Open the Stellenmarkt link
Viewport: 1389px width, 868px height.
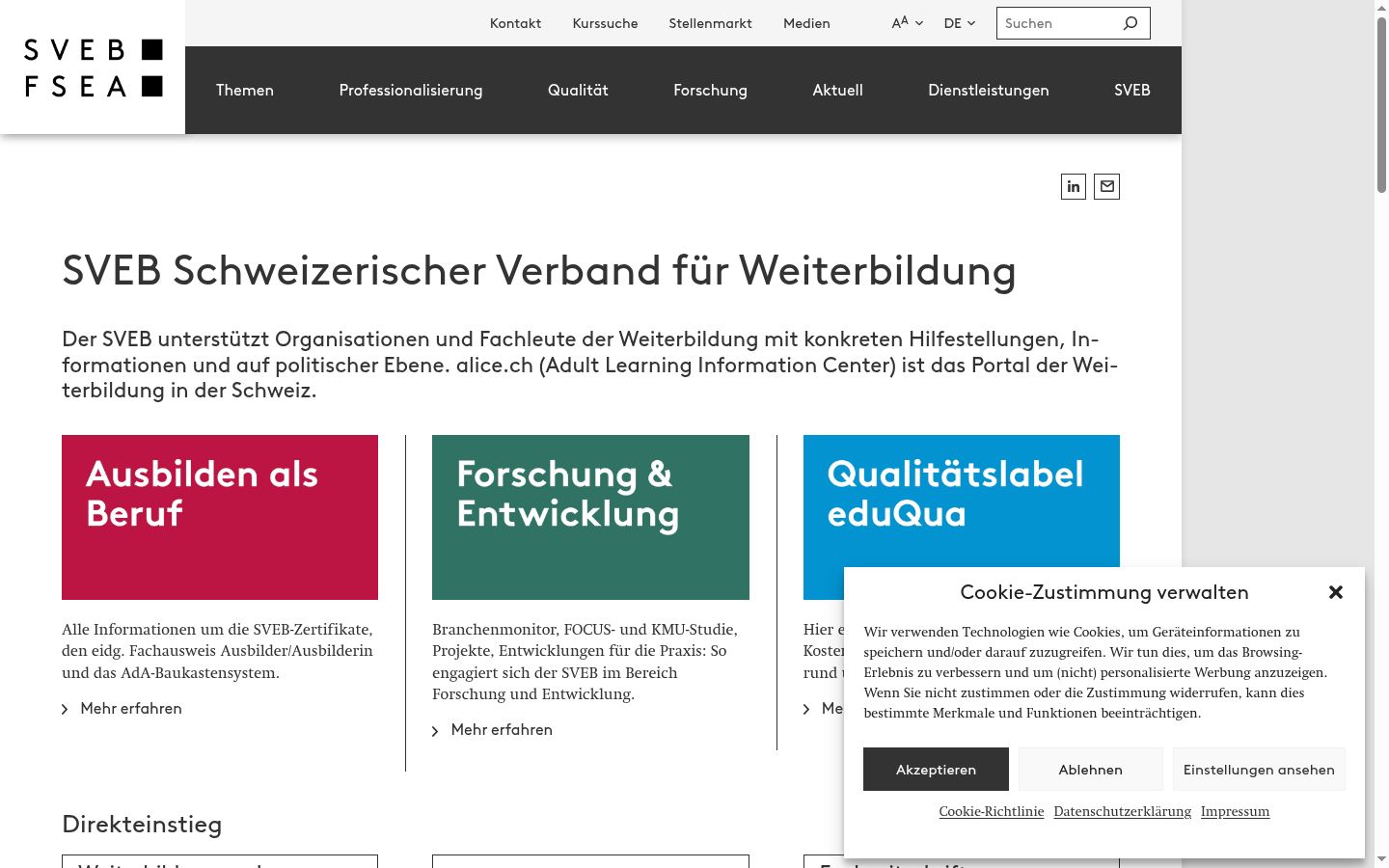pyautogui.click(x=710, y=23)
